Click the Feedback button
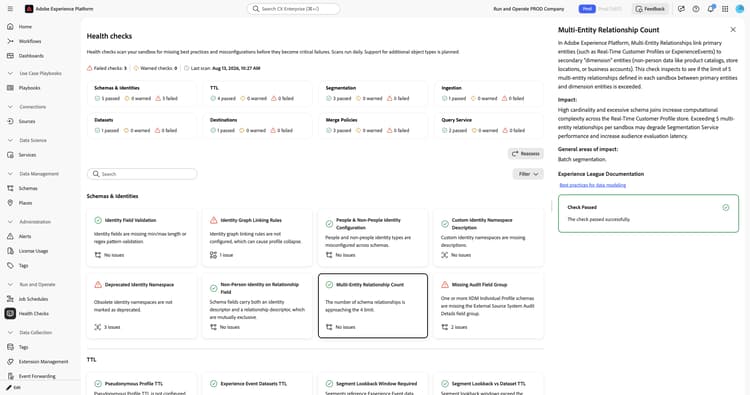 click(x=650, y=9)
